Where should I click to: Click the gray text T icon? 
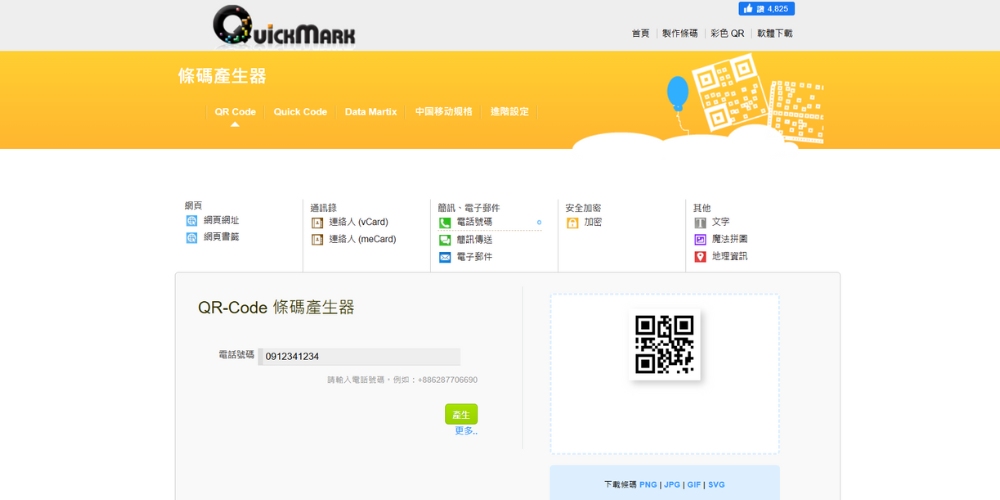[x=700, y=223]
